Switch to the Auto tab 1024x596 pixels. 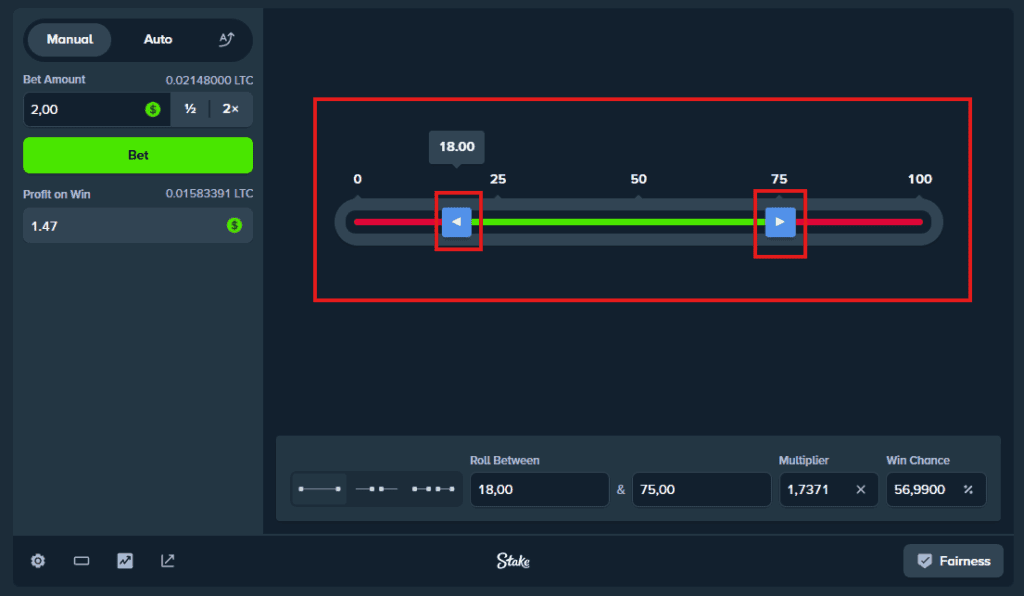tap(158, 40)
